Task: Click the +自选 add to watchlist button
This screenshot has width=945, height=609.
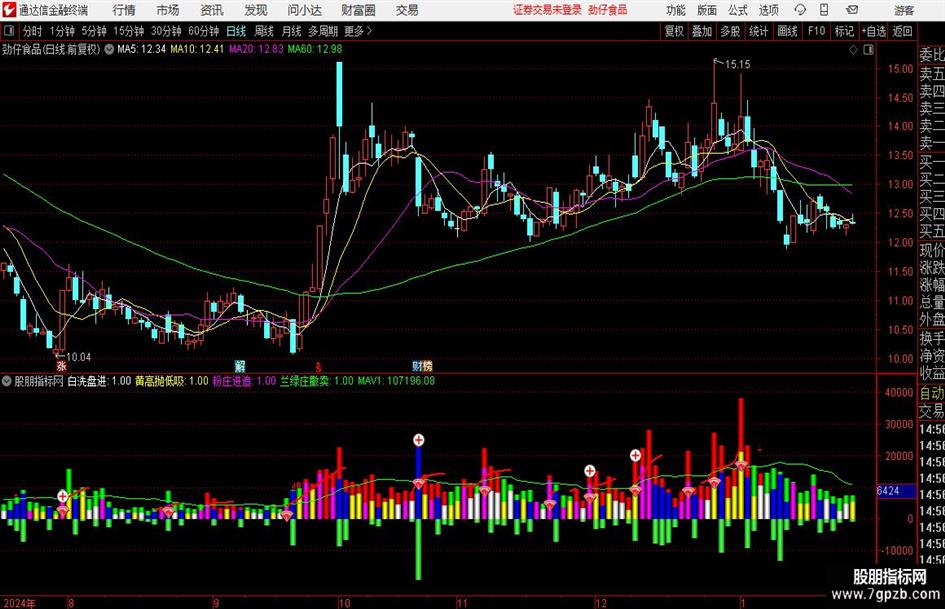Action: point(873,31)
